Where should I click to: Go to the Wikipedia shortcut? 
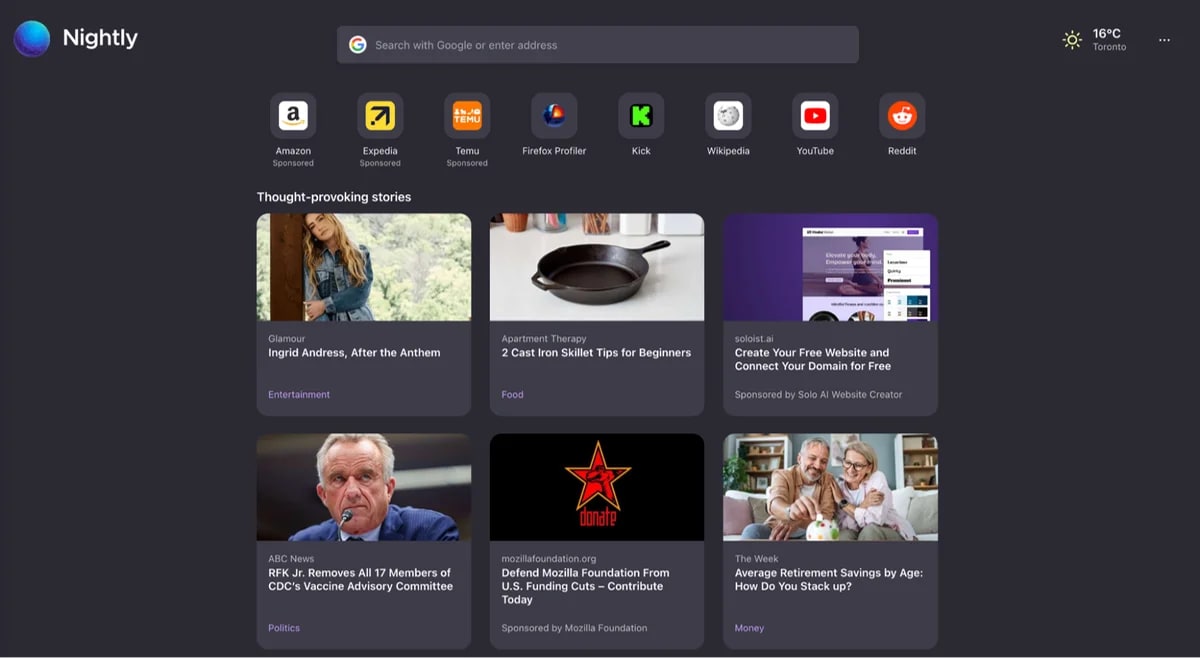pos(728,117)
